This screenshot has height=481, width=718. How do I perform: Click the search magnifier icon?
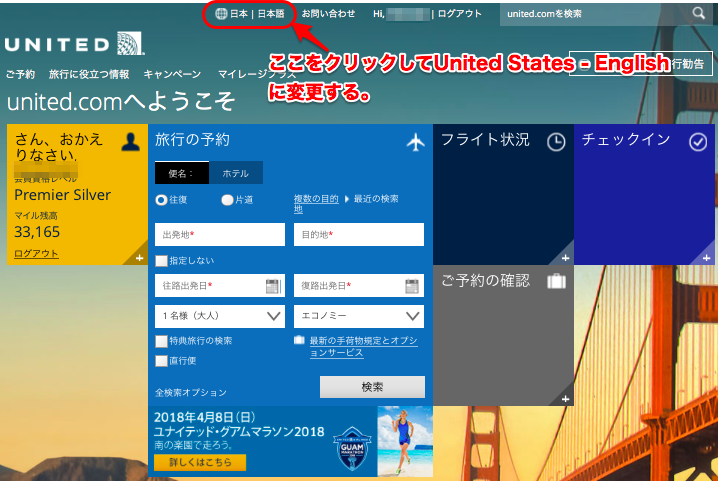(698, 13)
